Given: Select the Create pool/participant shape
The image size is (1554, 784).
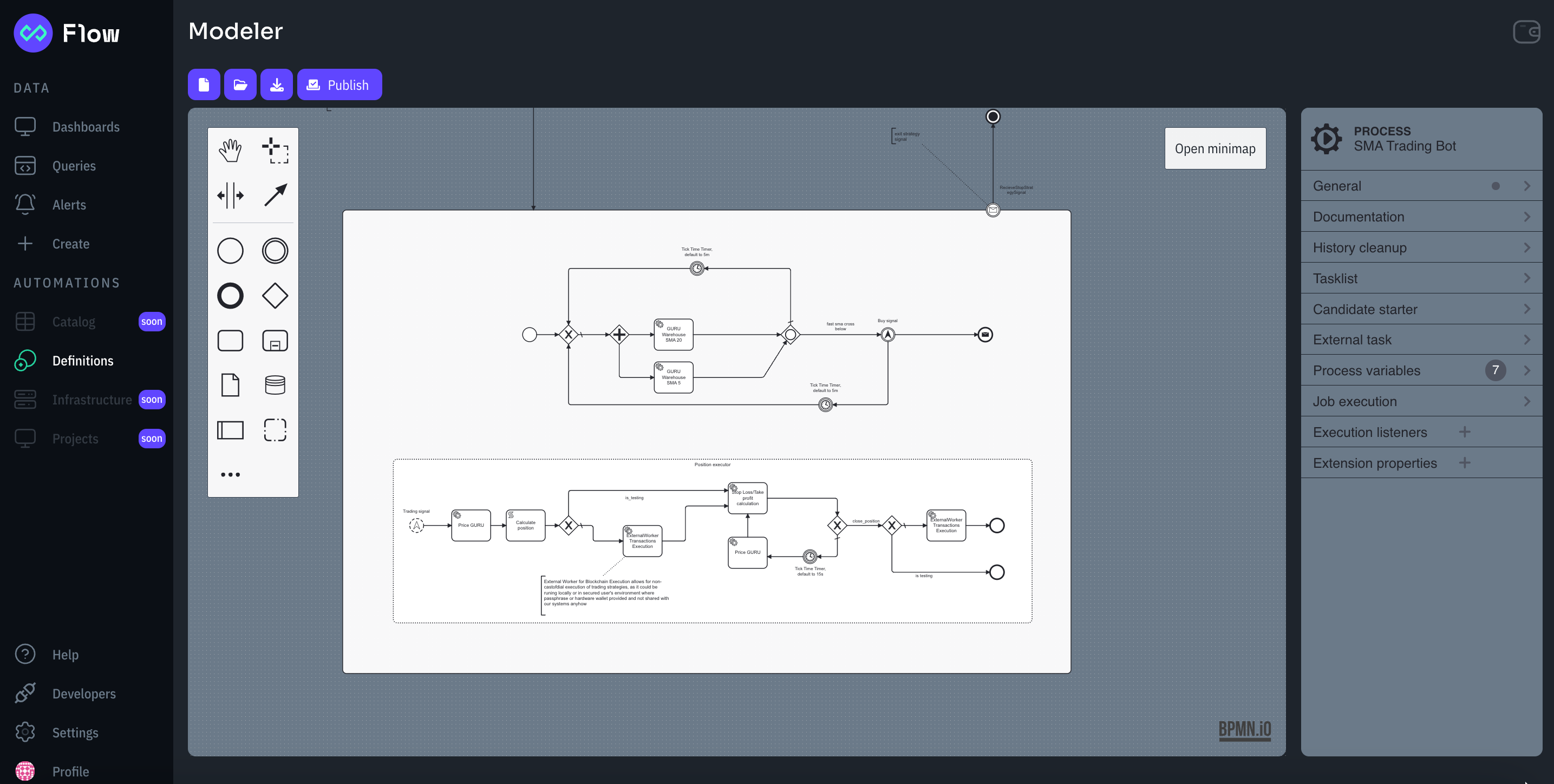Looking at the screenshot, I should pyautogui.click(x=230, y=429).
